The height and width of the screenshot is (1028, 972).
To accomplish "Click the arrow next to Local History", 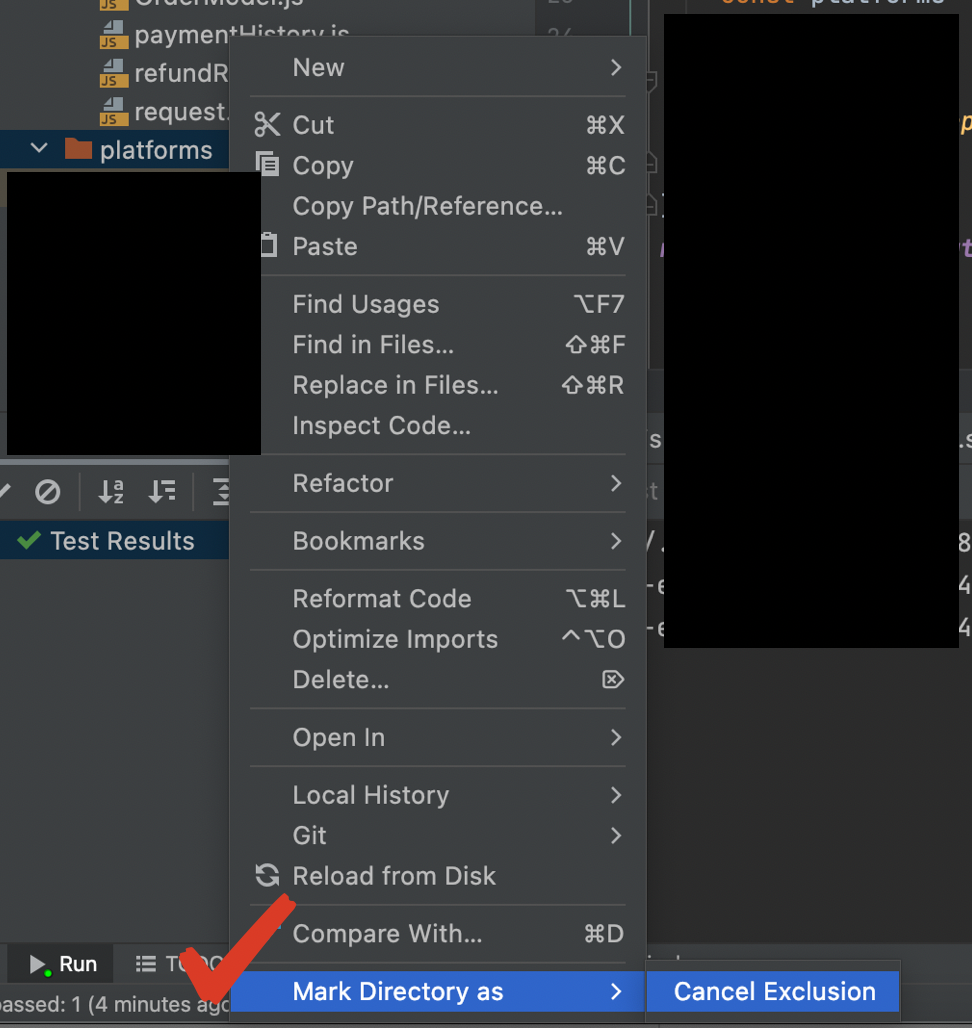I will [x=616, y=796].
